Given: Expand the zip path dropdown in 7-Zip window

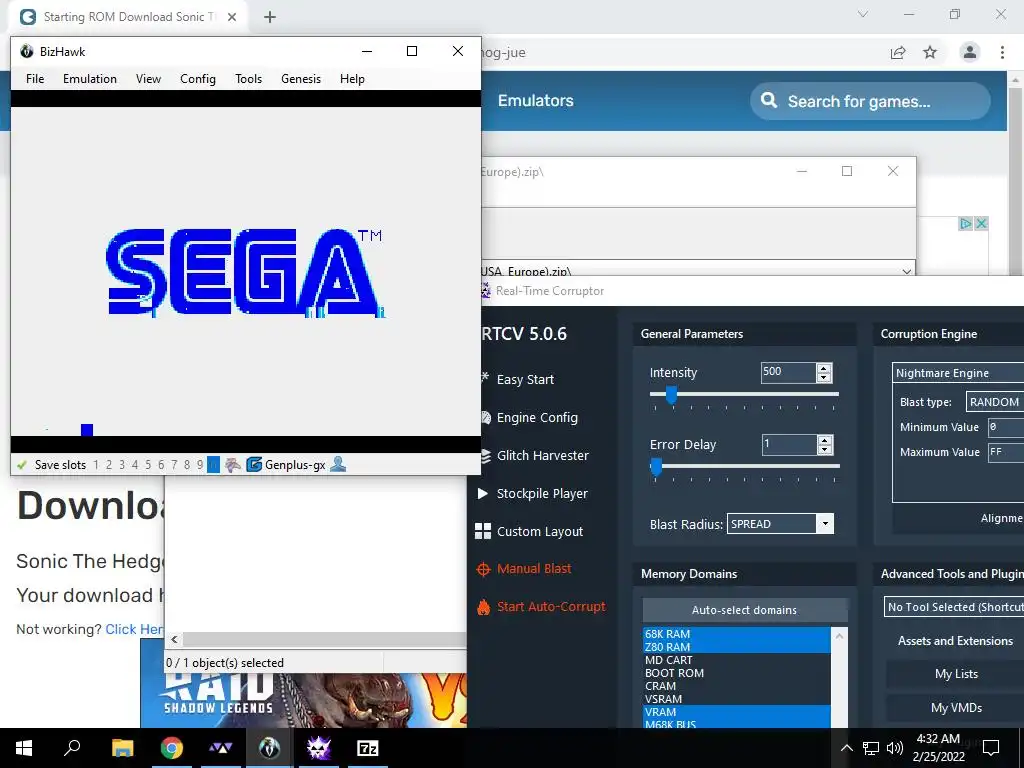Looking at the screenshot, I should 906,271.
